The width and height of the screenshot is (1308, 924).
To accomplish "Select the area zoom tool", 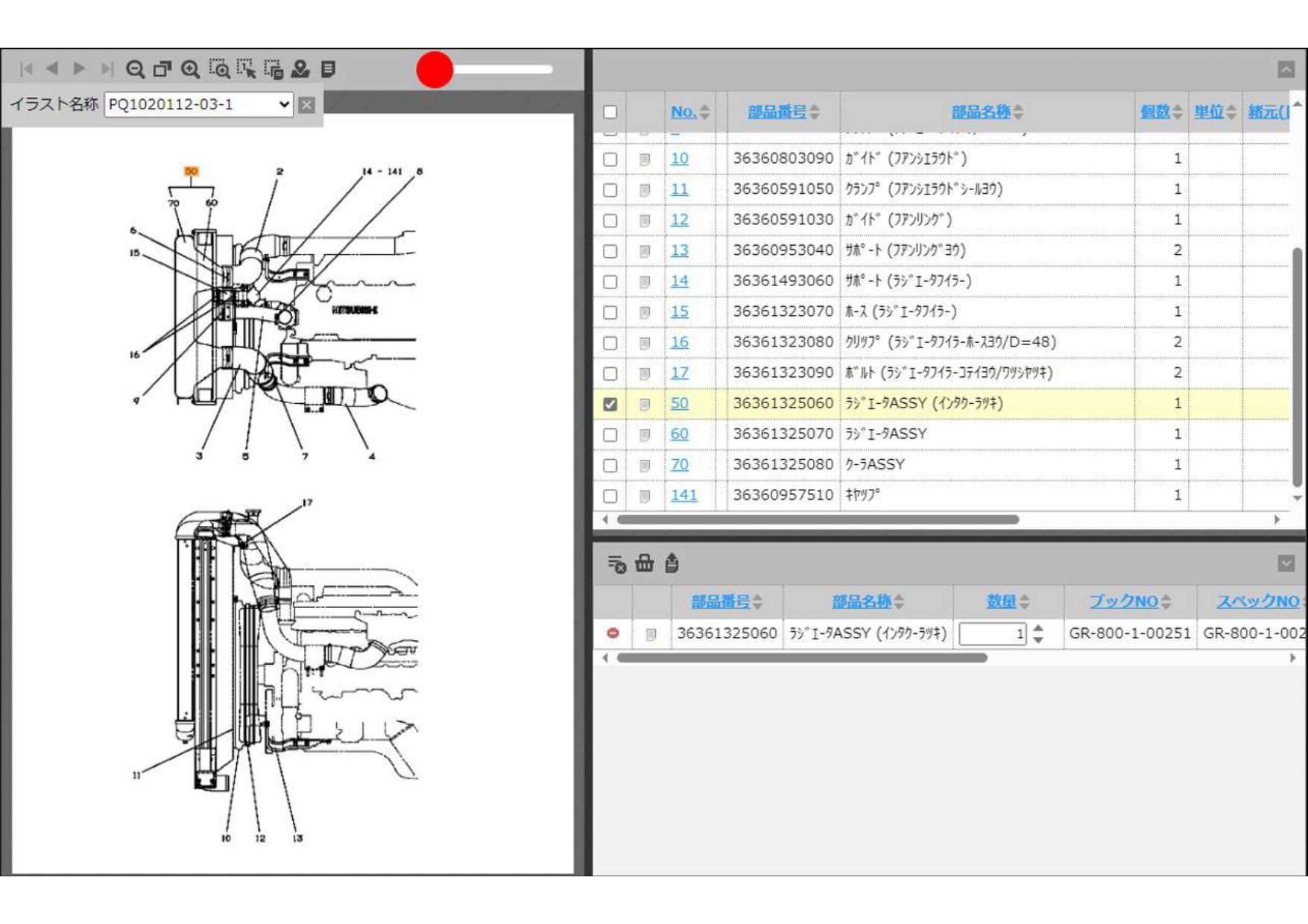I will coord(219,69).
